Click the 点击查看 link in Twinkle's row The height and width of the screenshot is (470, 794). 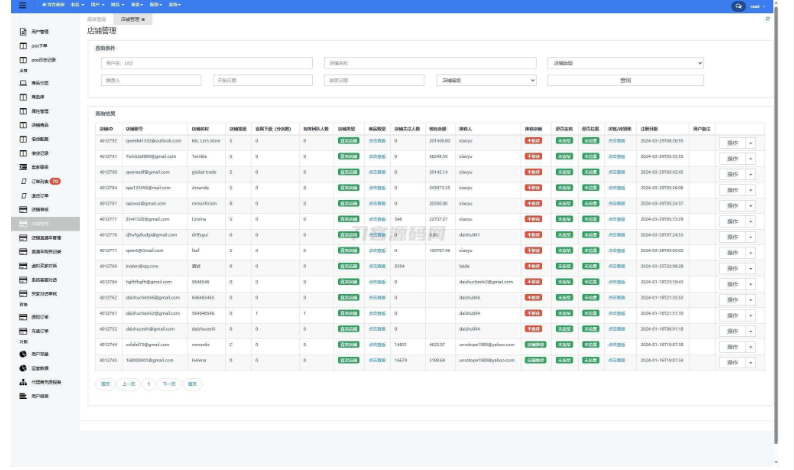click(377, 156)
